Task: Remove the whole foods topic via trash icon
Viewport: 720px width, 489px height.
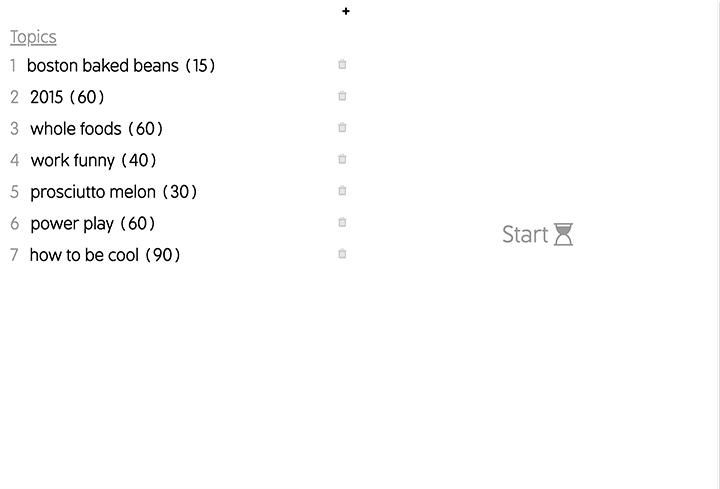Action: [x=342, y=128]
